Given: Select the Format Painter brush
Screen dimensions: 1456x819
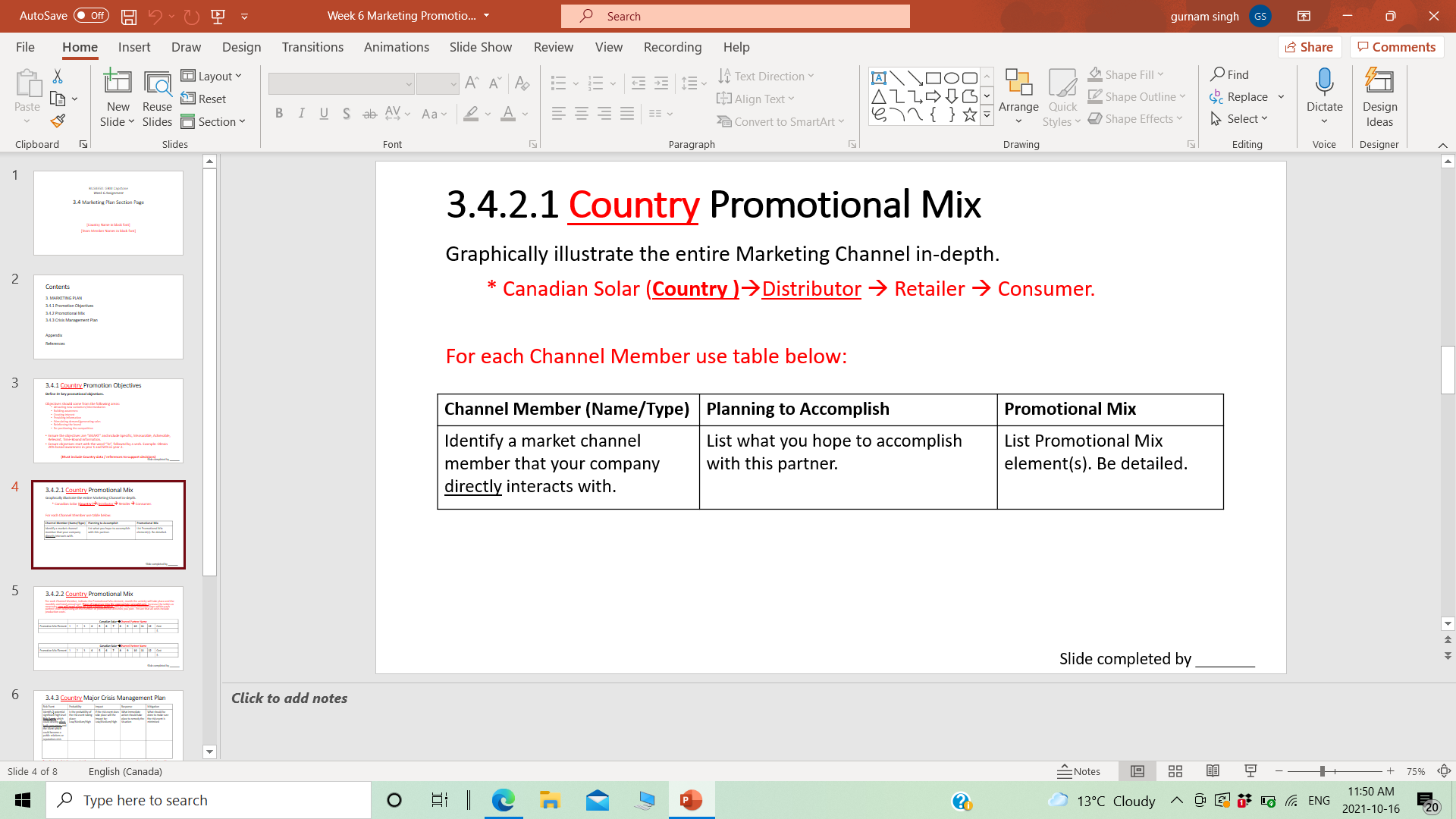Looking at the screenshot, I should tap(58, 121).
